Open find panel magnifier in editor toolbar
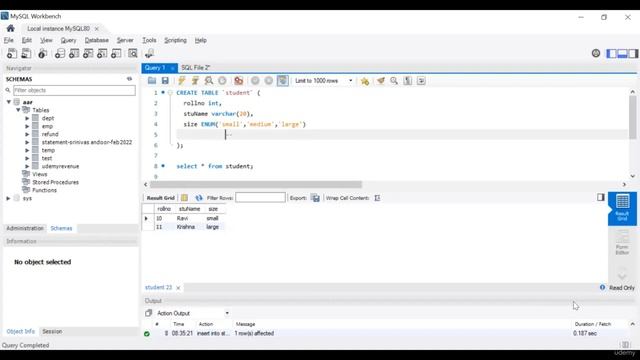Viewport: 640px width, 360px height. tap(394, 81)
